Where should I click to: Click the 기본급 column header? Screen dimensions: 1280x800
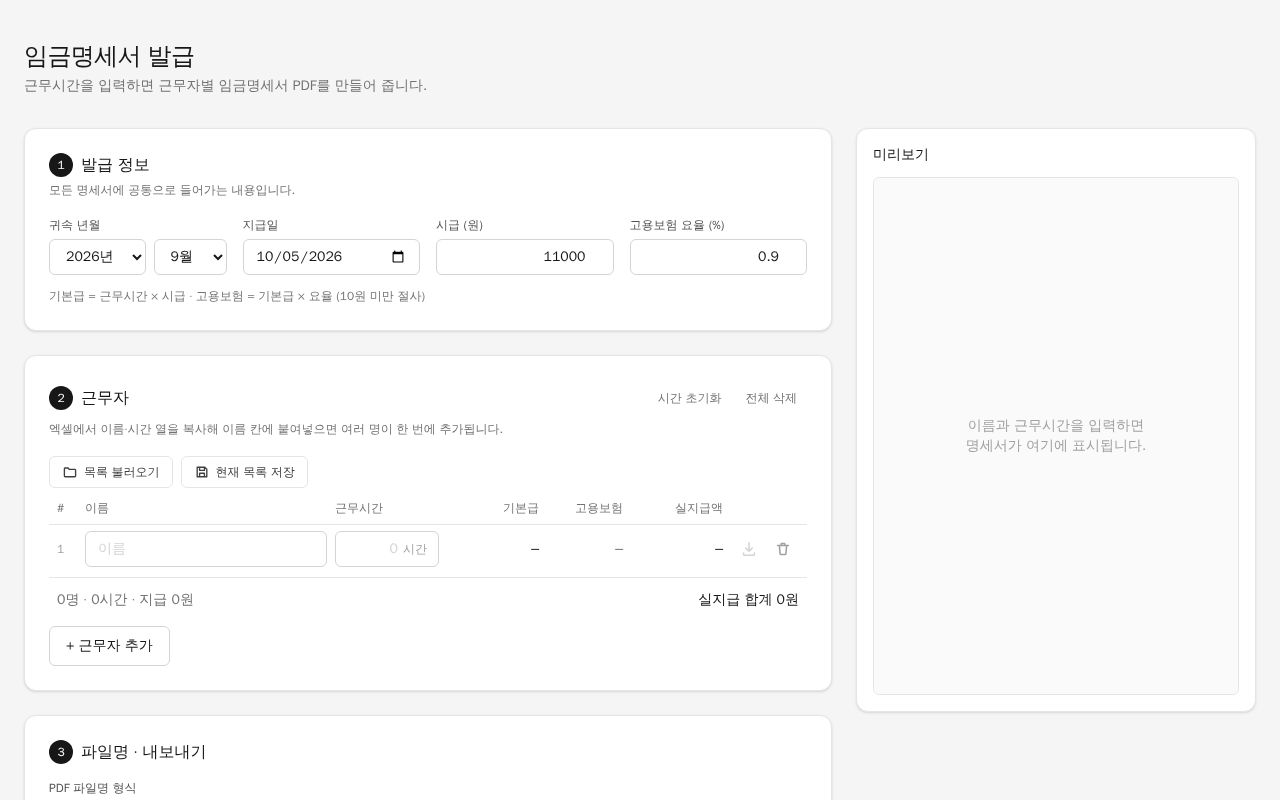[521, 508]
